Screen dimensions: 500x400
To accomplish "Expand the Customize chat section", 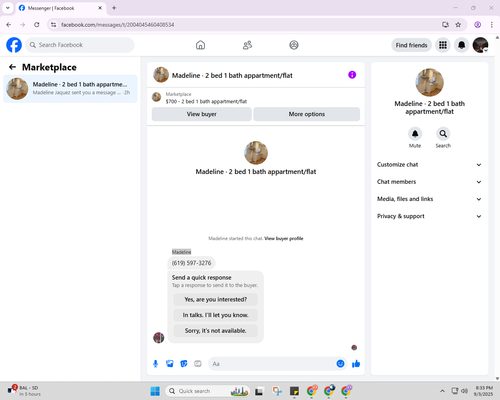I will (x=429, y=165).
